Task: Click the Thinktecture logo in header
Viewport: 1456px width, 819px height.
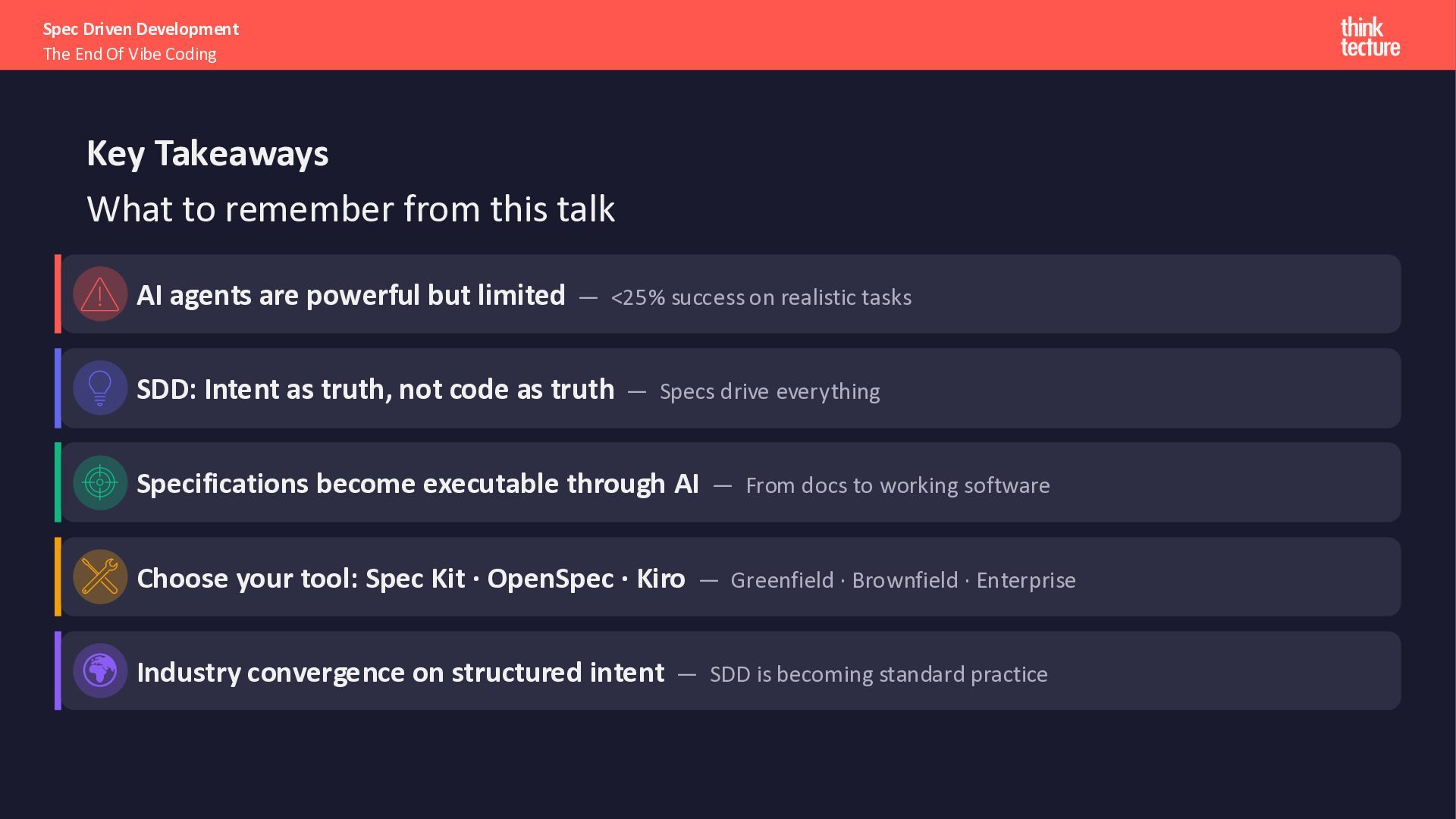Action: pyautogui.click(x=1370, y=36)
